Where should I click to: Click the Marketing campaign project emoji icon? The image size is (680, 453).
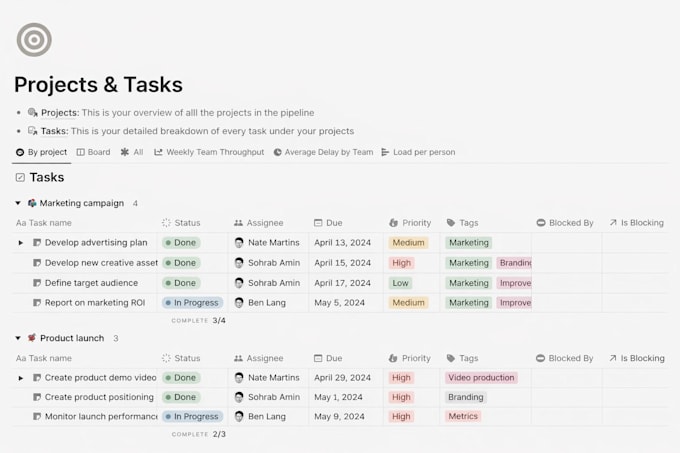(32, 203)
